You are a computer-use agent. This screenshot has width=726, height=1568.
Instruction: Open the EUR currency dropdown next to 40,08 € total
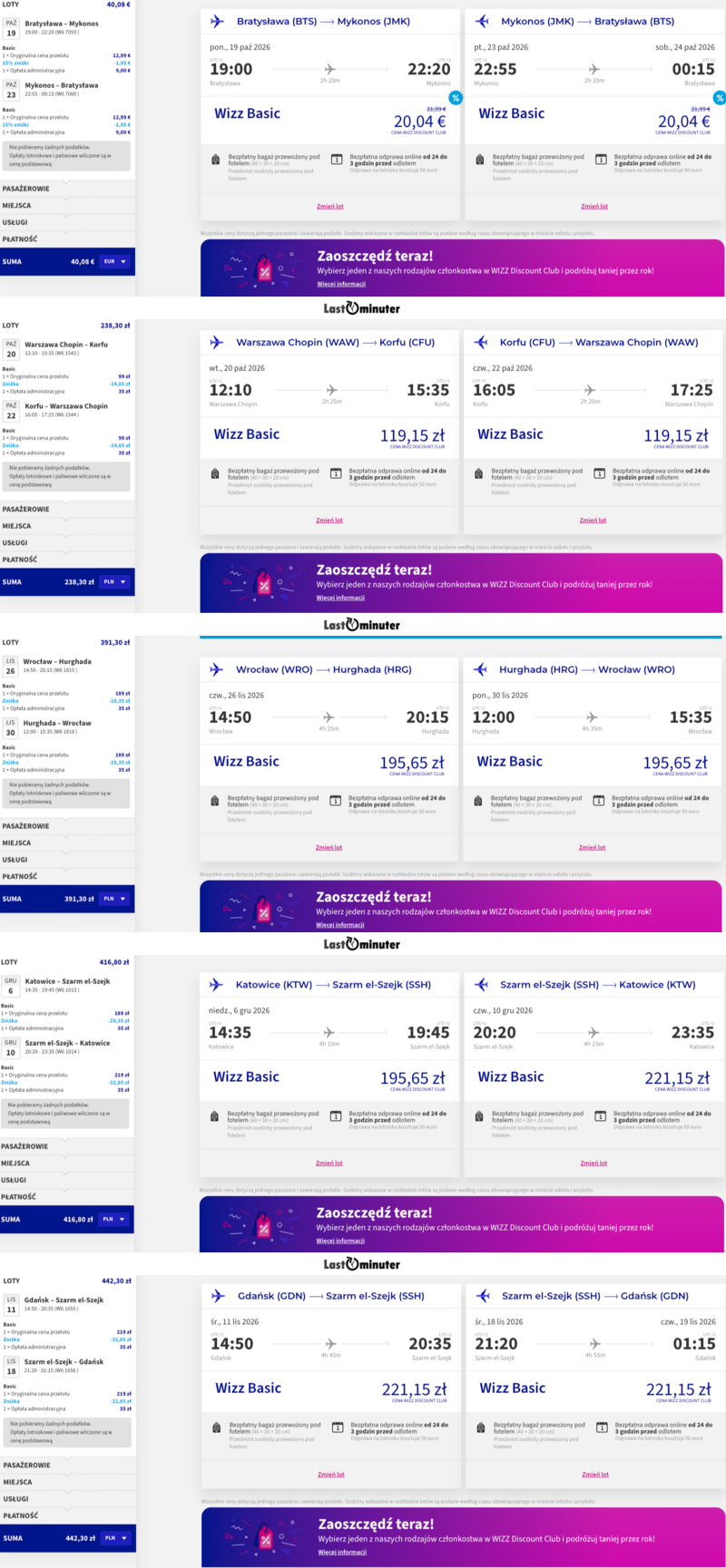pos(115,261)
